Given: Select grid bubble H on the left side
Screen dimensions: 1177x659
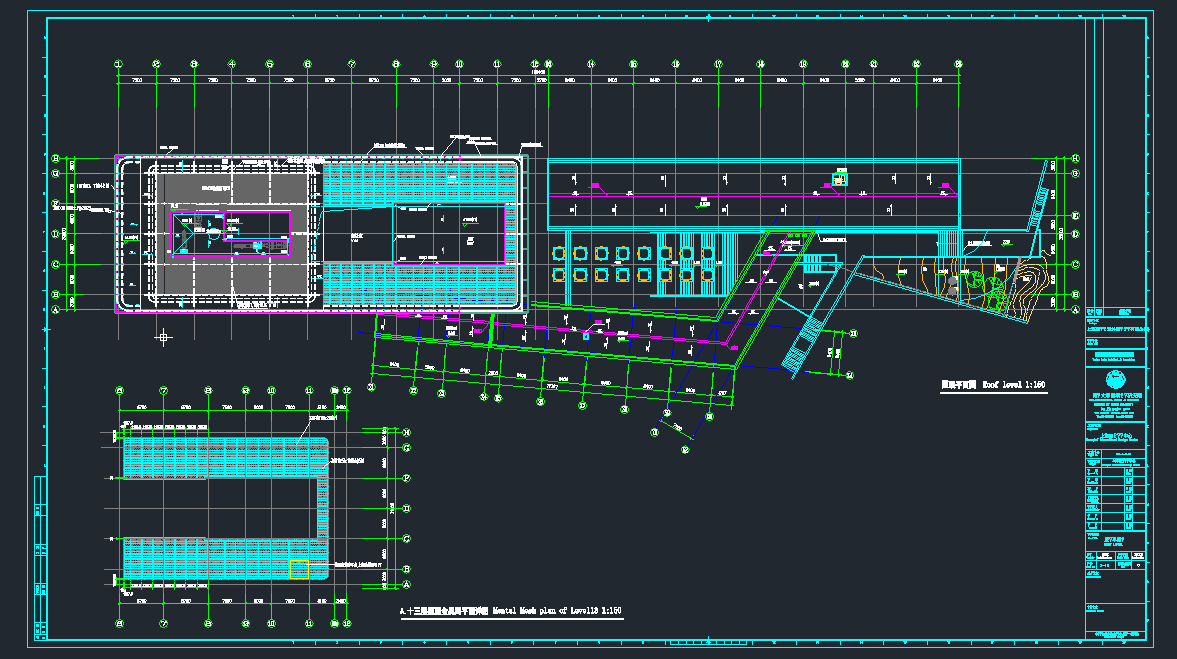Looking at the screenshot, I should tap(56, 158).
